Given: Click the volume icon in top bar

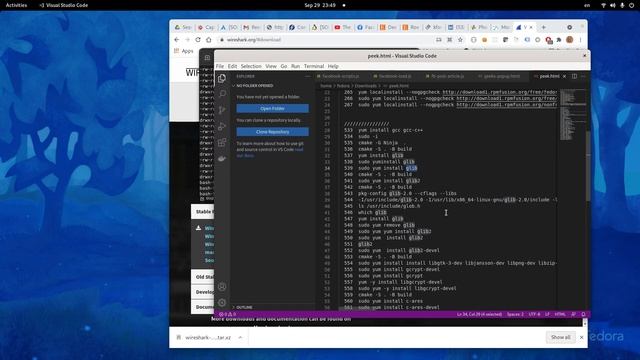Looking at the screenshot, I should tap(613, 5).
